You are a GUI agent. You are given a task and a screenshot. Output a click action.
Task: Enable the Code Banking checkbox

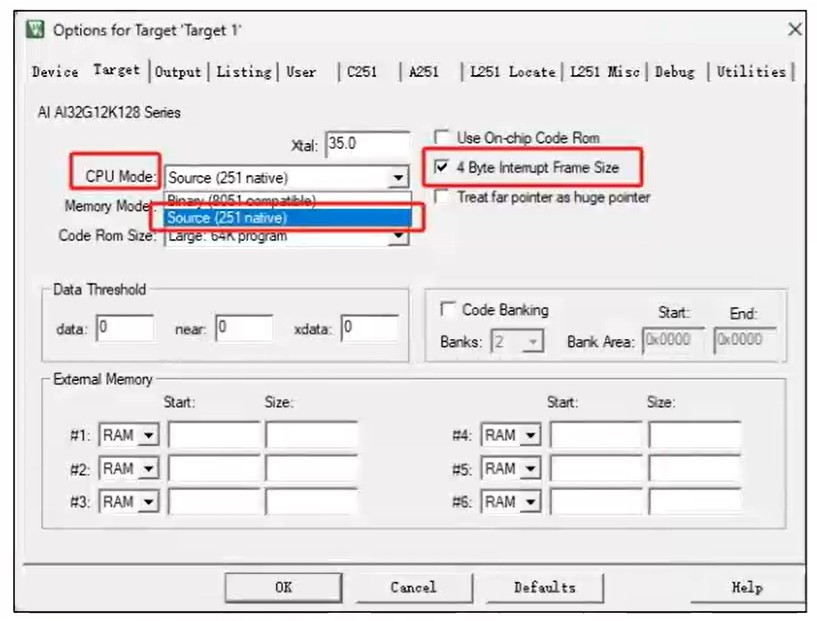[449, 310]
